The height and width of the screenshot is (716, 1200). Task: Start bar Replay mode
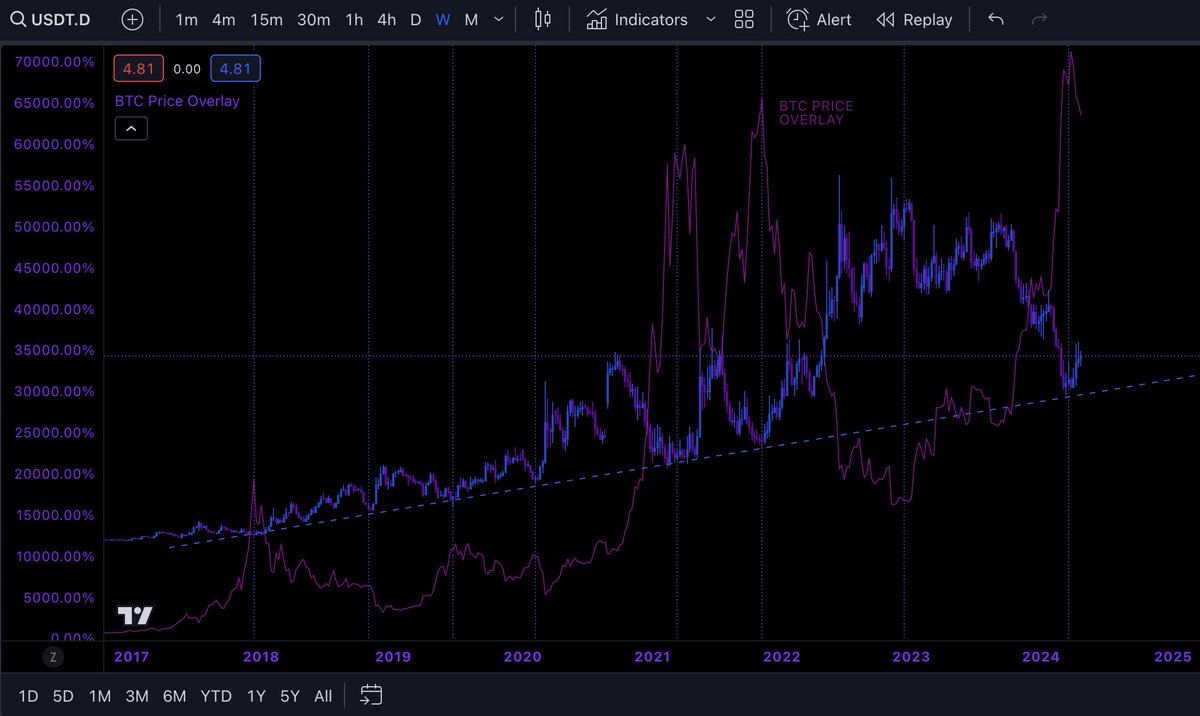coord(914,19)
